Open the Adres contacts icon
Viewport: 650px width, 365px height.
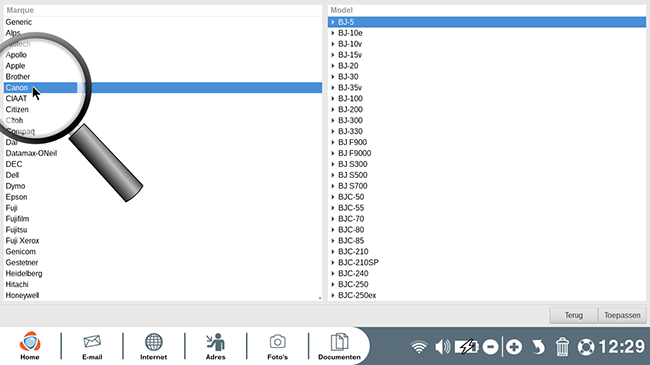coord(216,346)
